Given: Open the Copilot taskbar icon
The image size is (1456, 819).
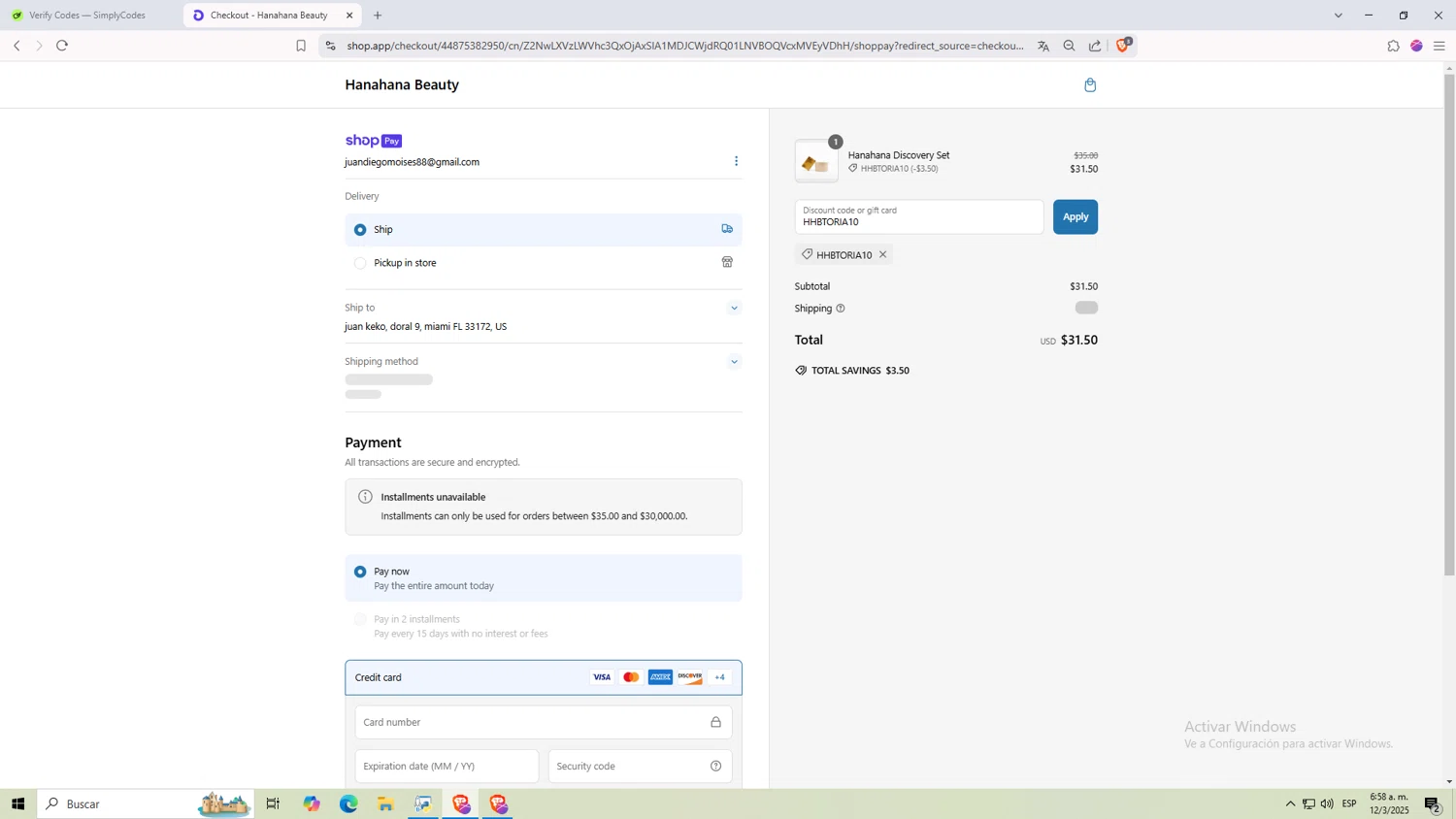Looking at the screenshot, I should [x=312, y=803].
